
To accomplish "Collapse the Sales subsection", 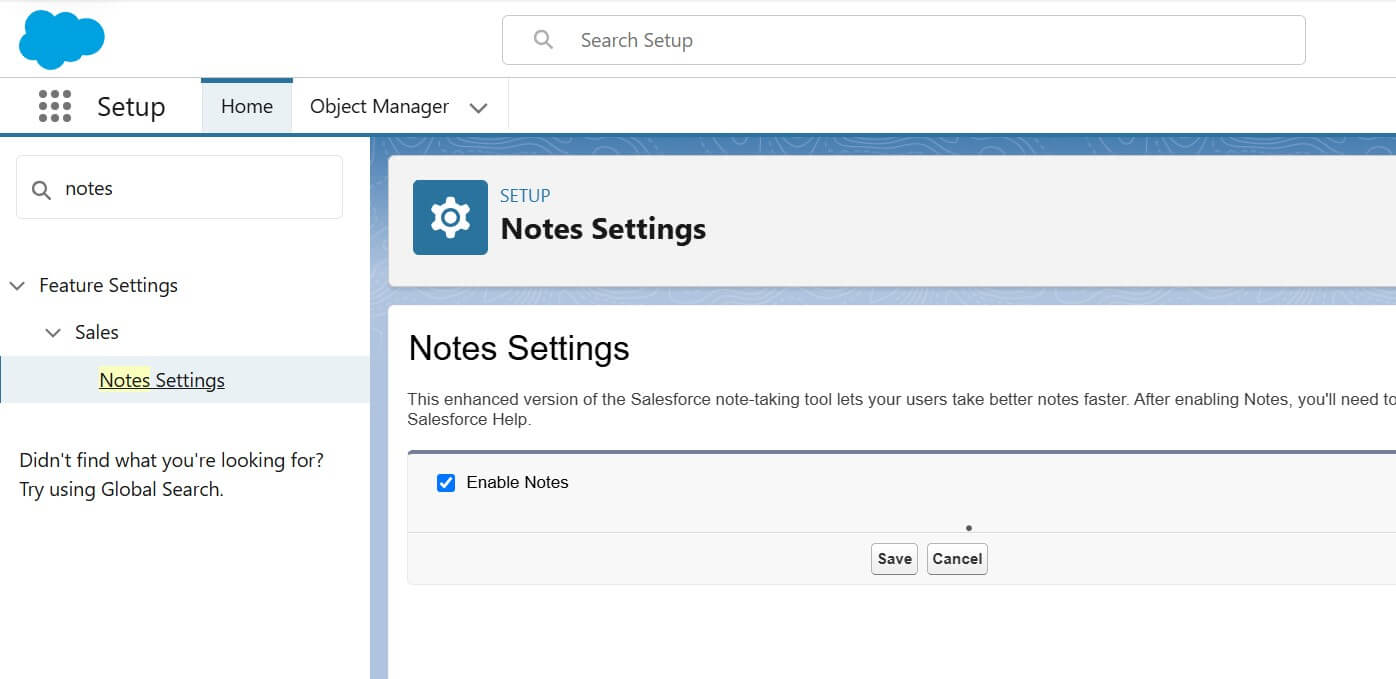I will (x=53, y=333).
